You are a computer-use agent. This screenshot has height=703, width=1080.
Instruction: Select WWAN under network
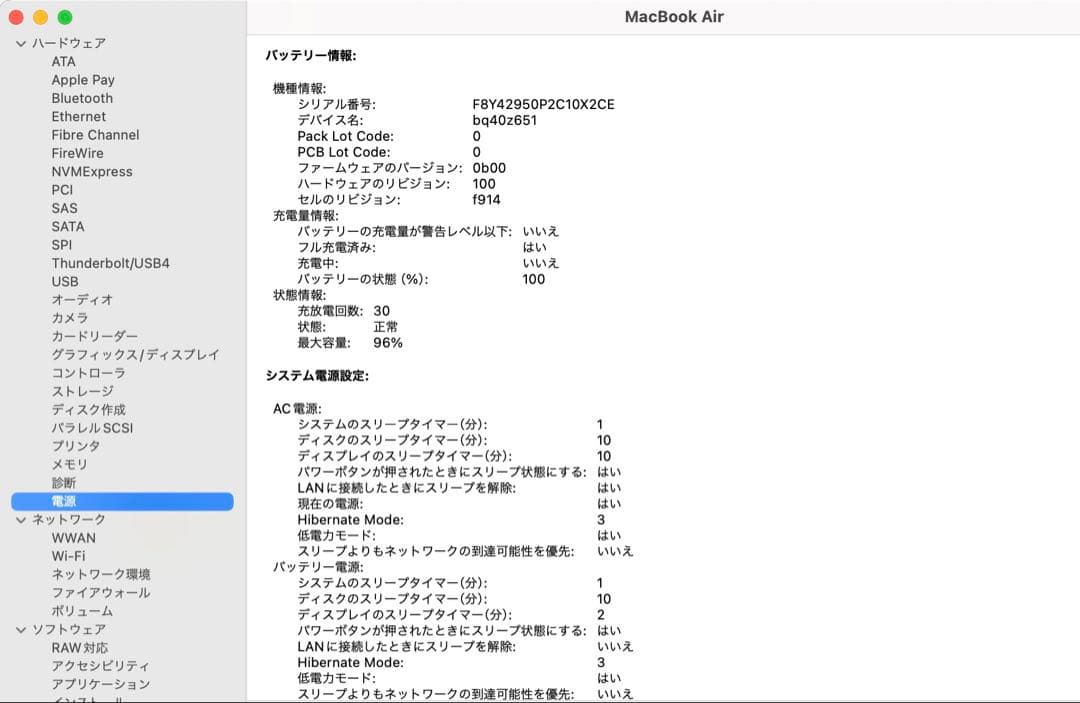click(x=74, y=538)
